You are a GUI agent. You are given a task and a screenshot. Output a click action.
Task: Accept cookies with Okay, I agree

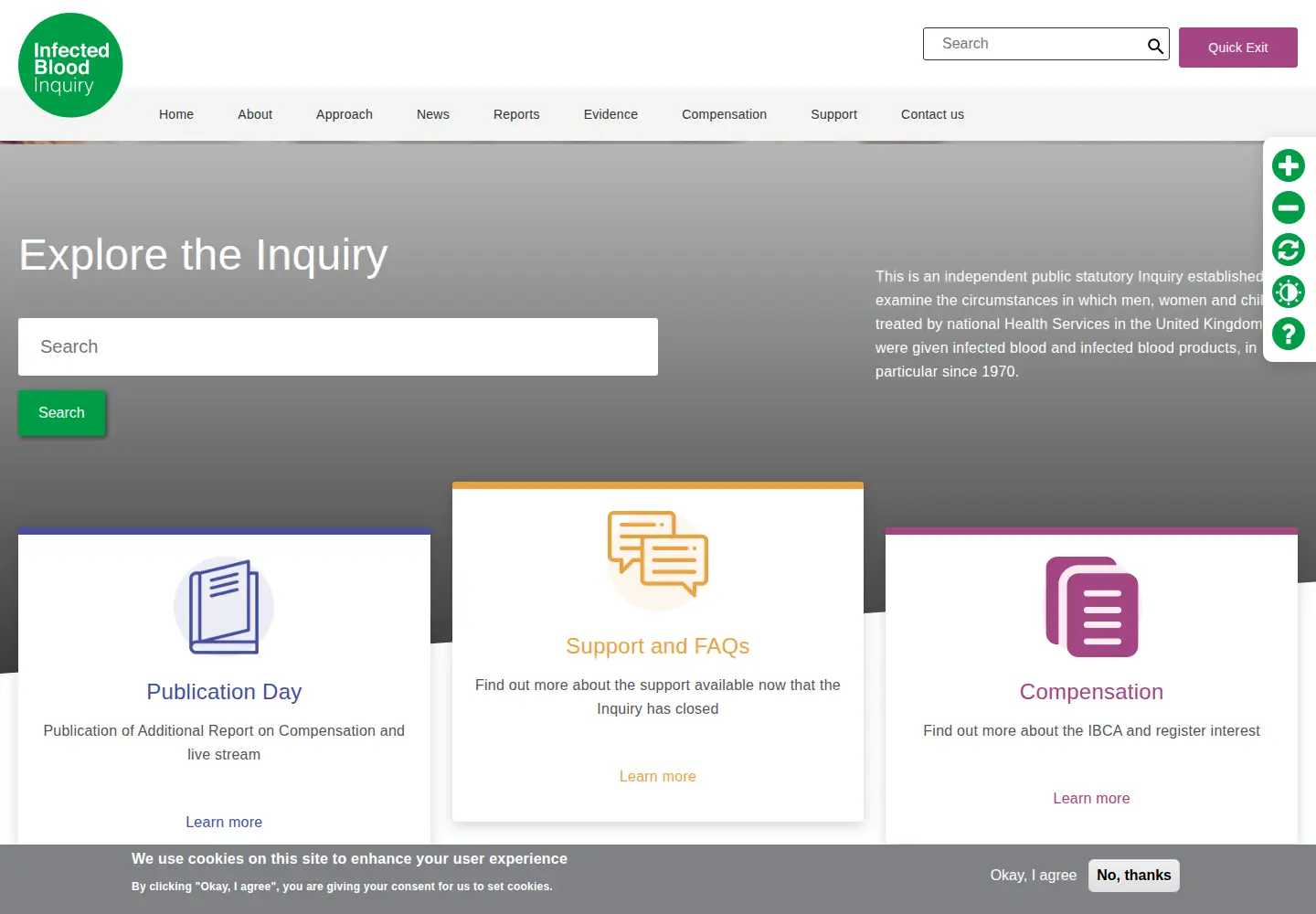tap(1034, 876)
